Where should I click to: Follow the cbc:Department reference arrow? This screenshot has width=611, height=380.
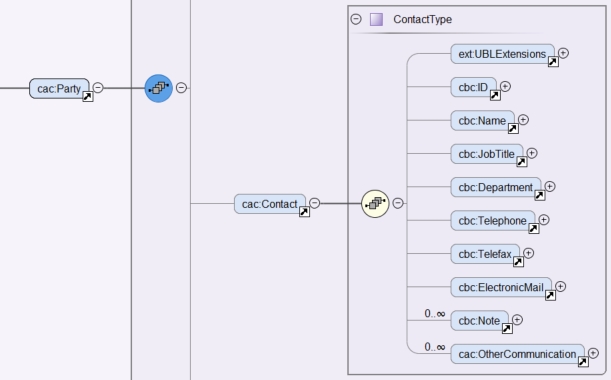click(x=540, y=196)
